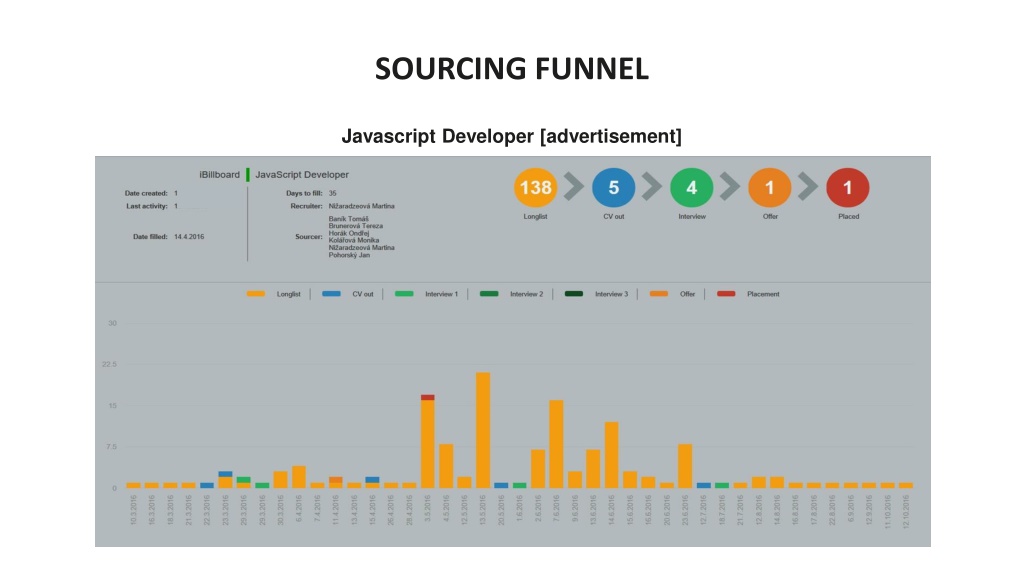Click sourcer name Brunerová Tereza

356,226
